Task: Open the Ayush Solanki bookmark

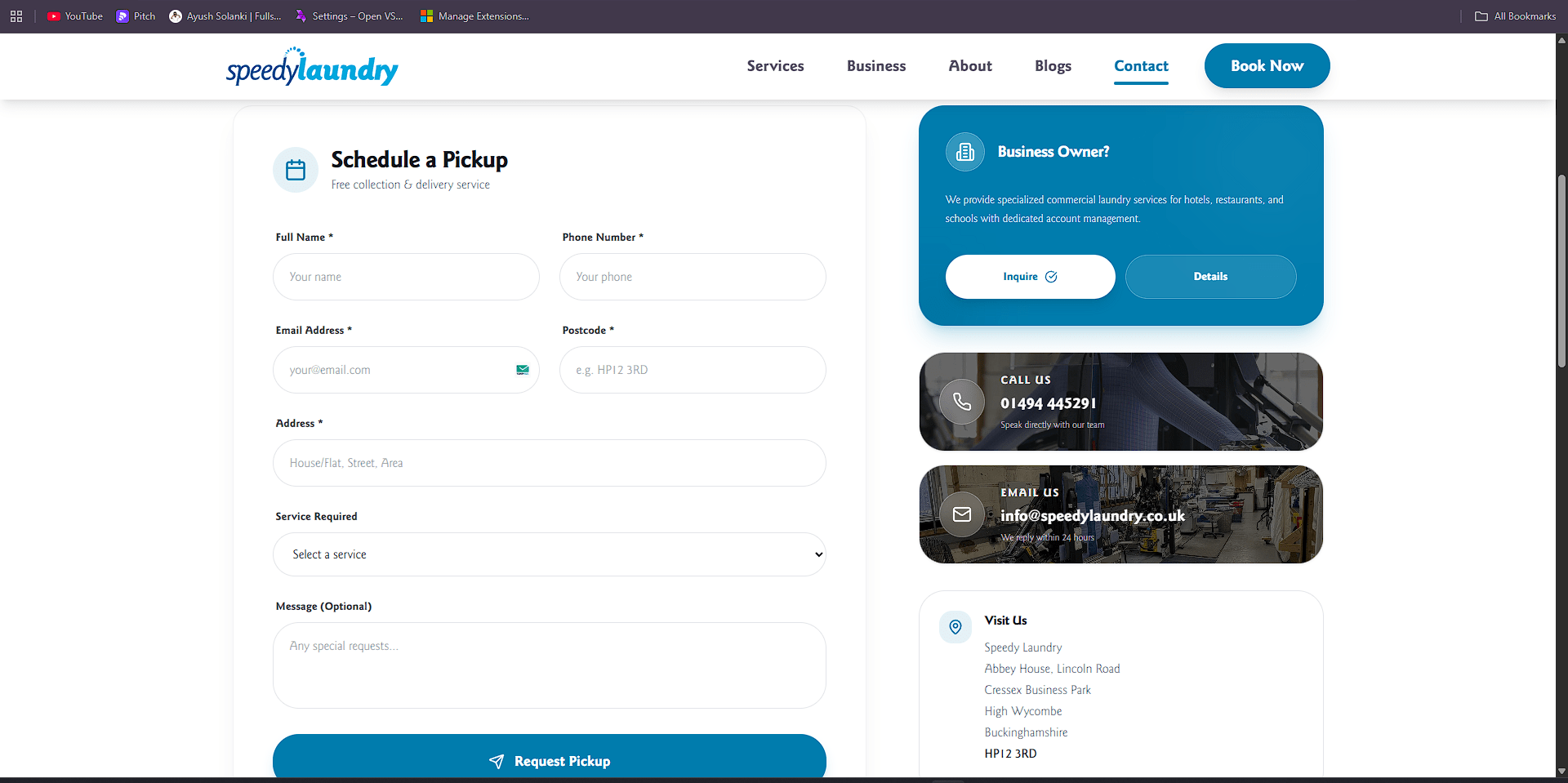Action: (225, 16)
